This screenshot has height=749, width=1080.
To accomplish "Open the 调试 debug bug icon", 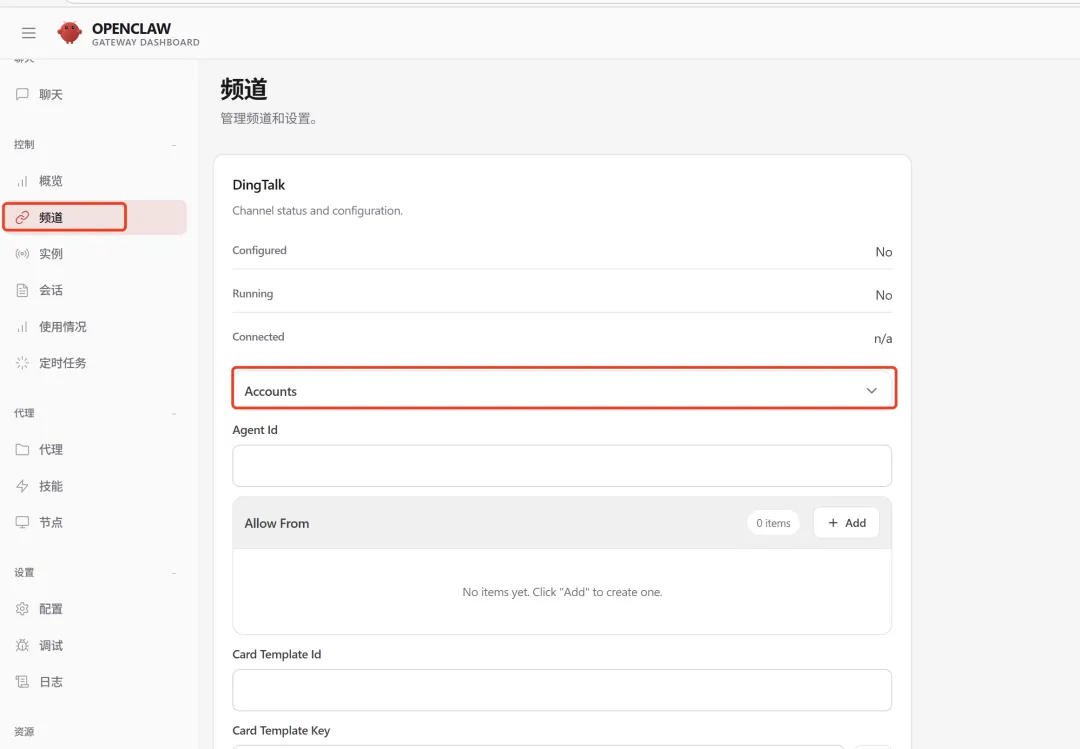I will pyautogui.click(x=22, y=645).
